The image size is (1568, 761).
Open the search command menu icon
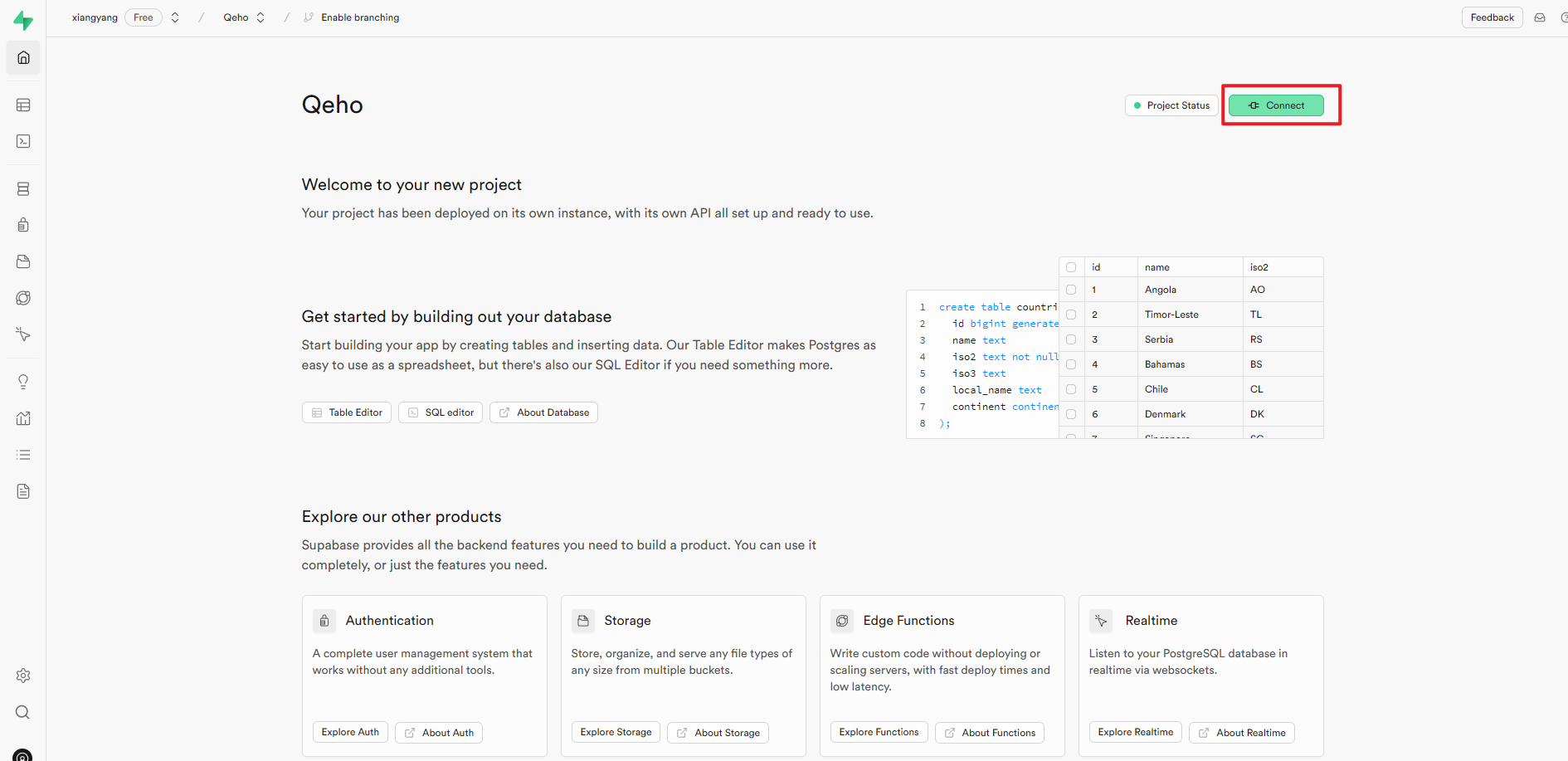click(23, 712)
